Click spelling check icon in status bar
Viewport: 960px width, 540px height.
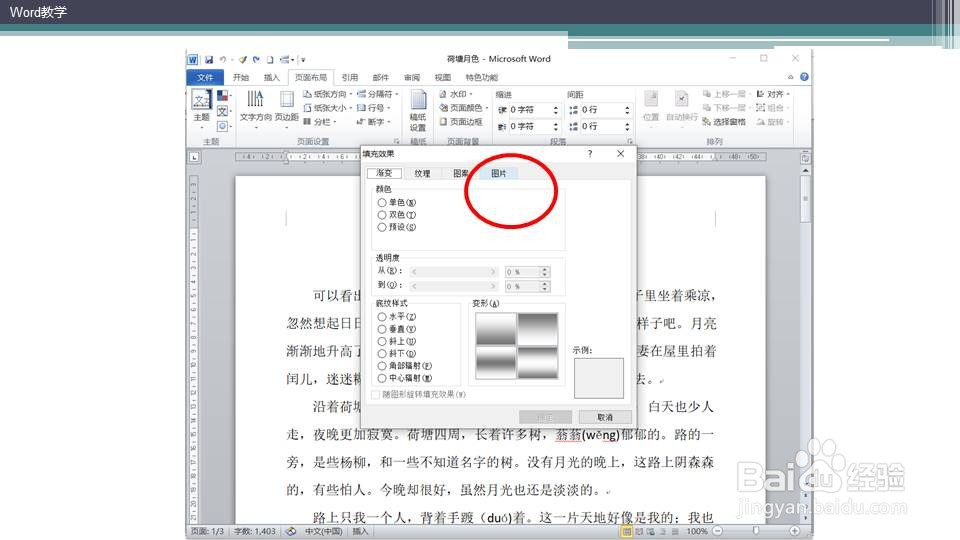[291, 531]
